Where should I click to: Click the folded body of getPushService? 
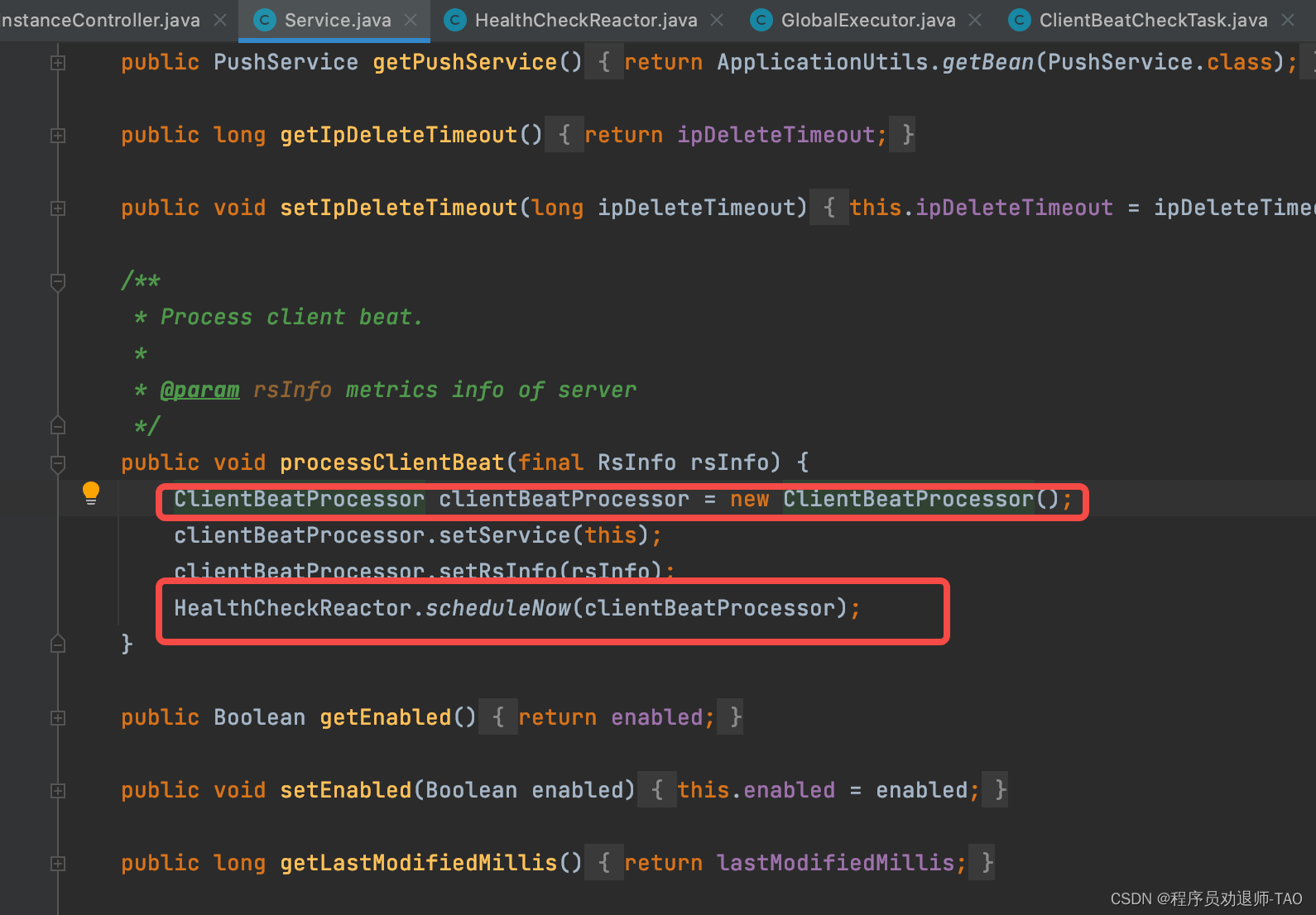949,62
